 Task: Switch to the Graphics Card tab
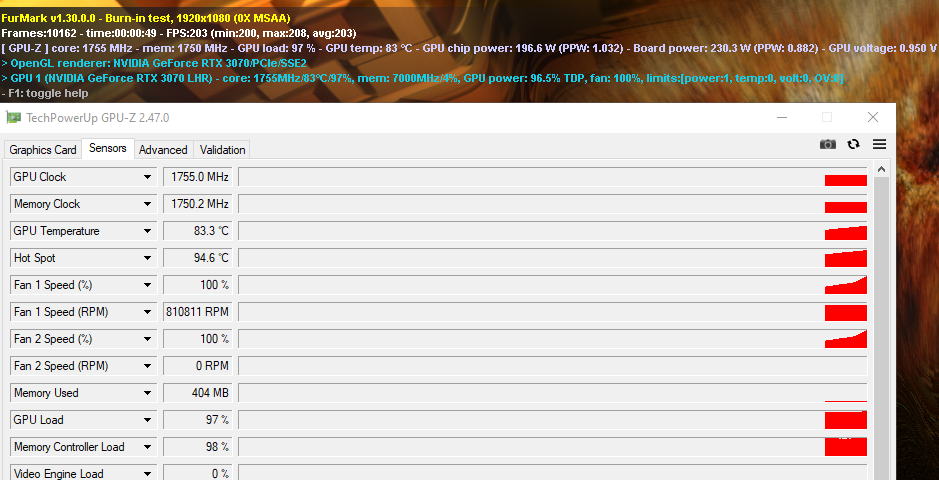coord(43,150)
